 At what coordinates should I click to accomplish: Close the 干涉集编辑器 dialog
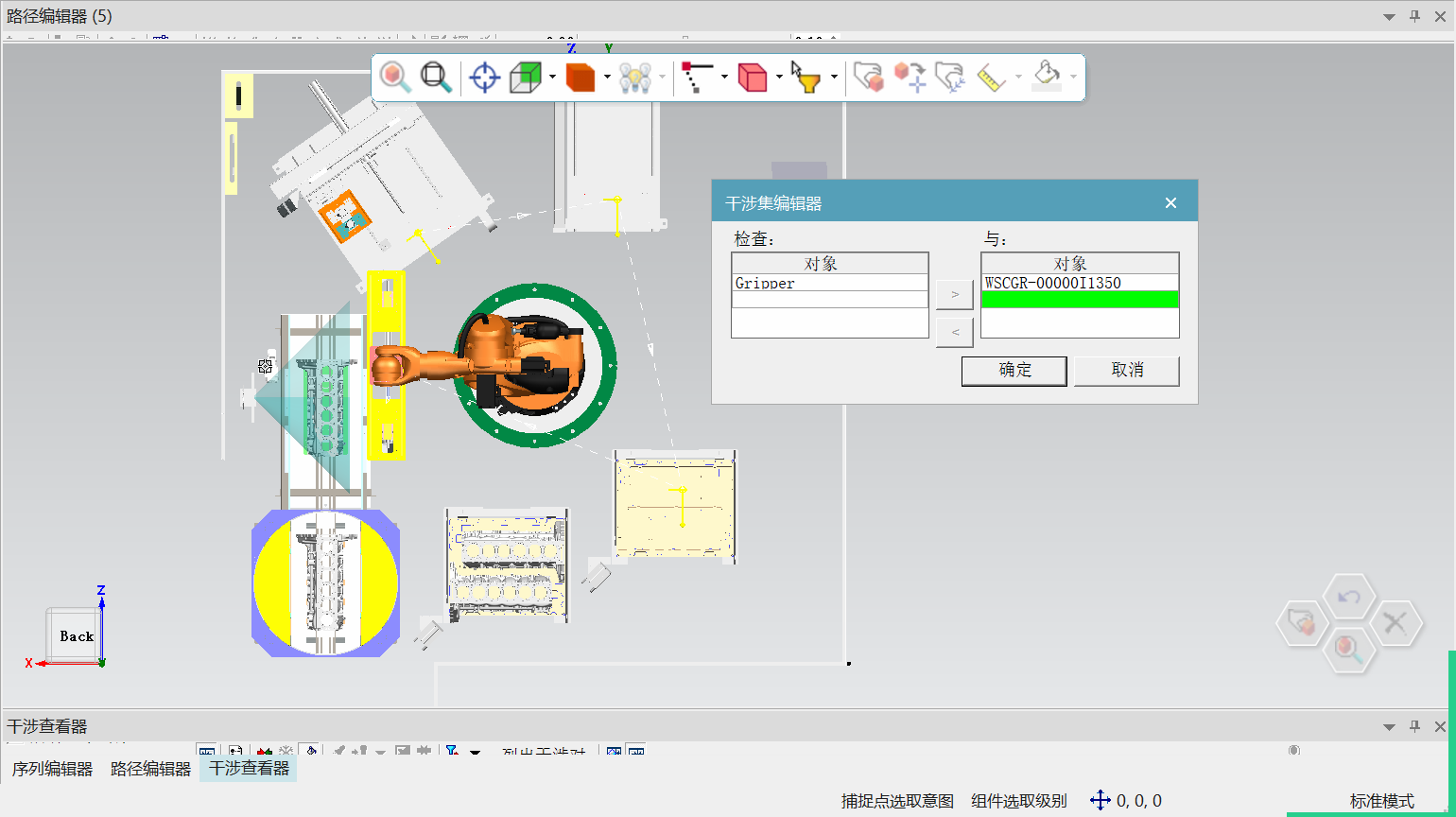coord(1170,203)
